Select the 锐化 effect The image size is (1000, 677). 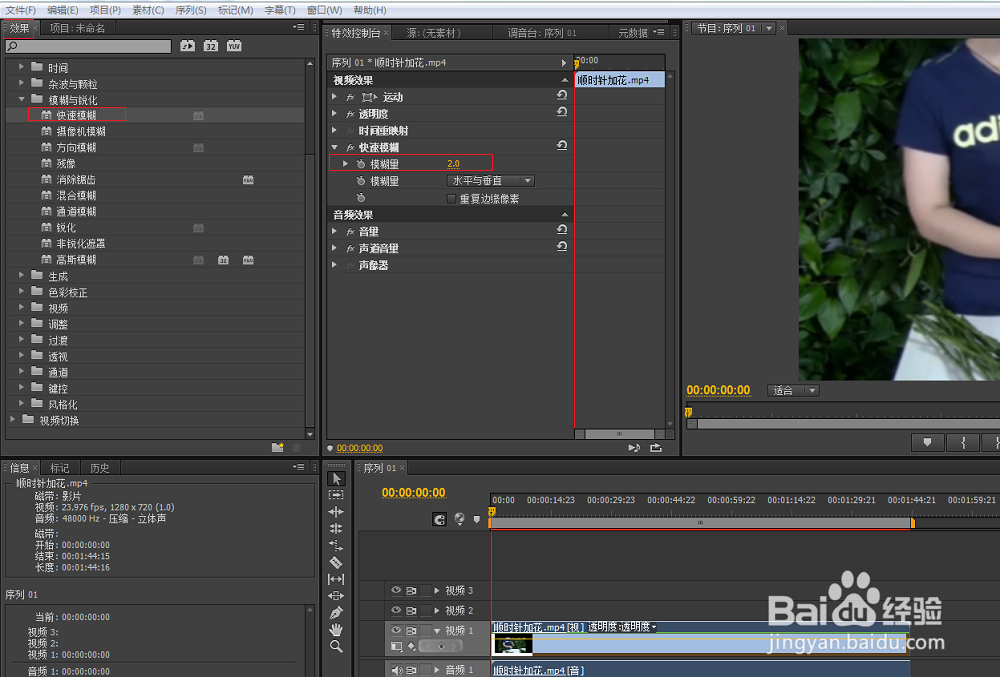66,228
